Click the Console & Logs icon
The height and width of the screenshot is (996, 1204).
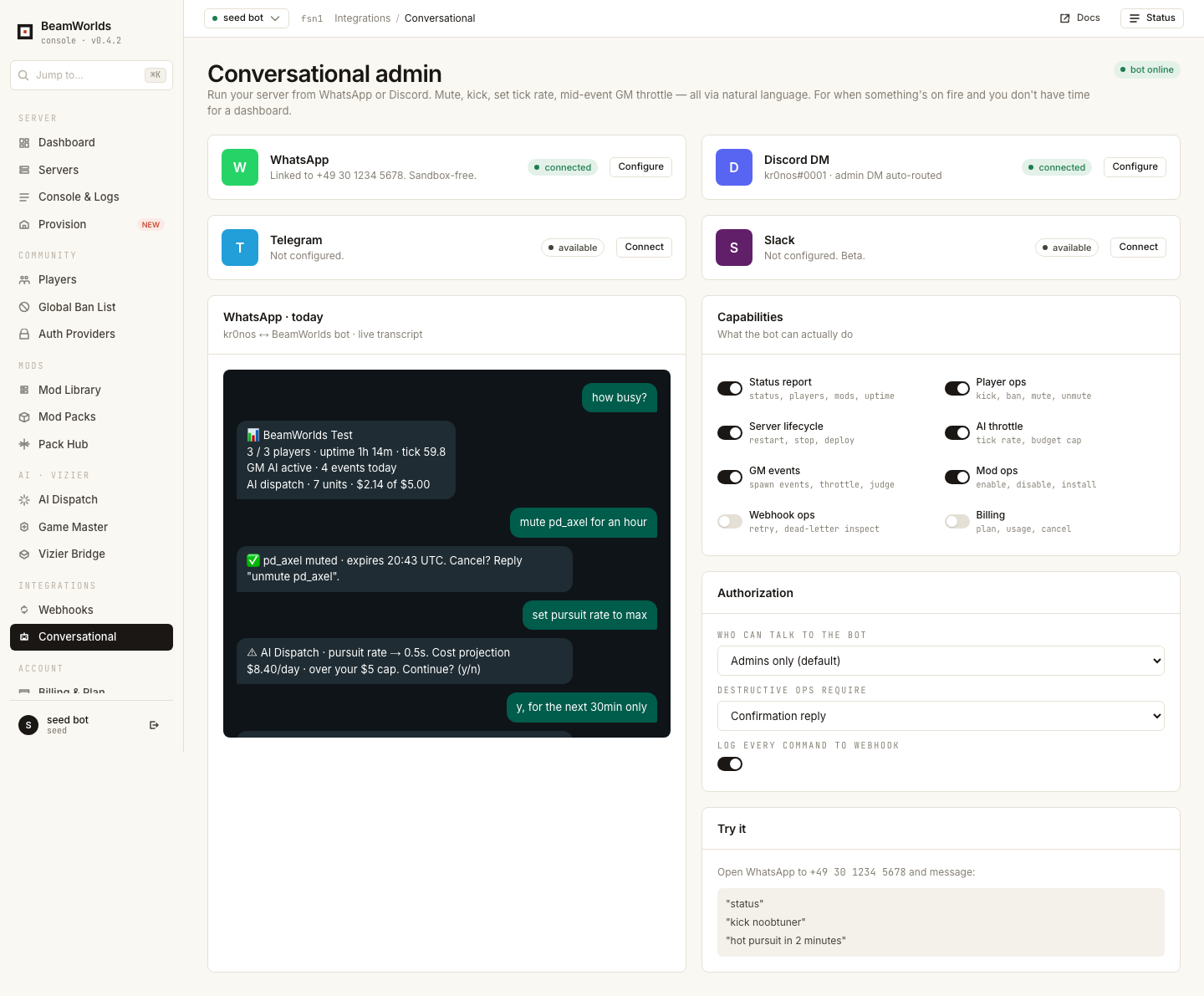(24, 197)
